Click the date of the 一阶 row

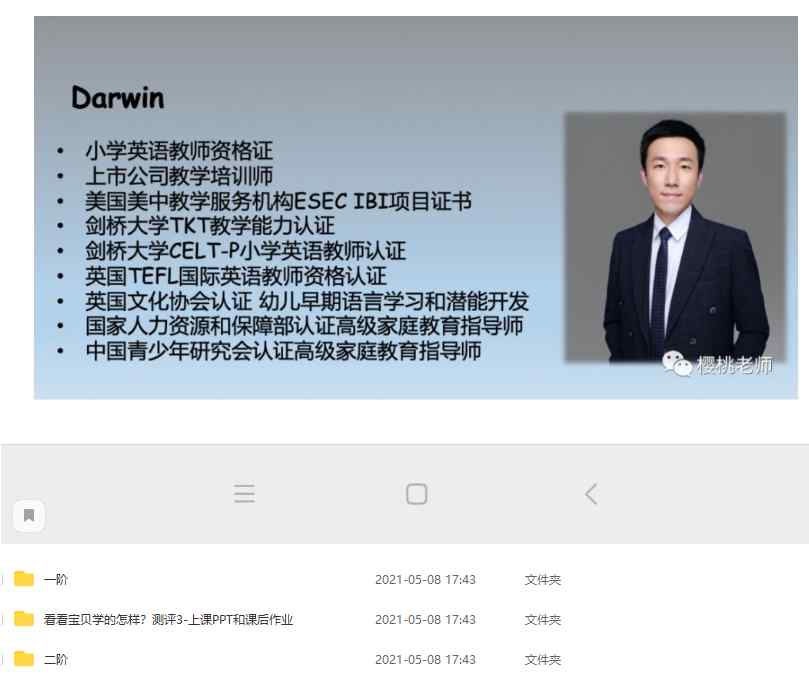425,579
